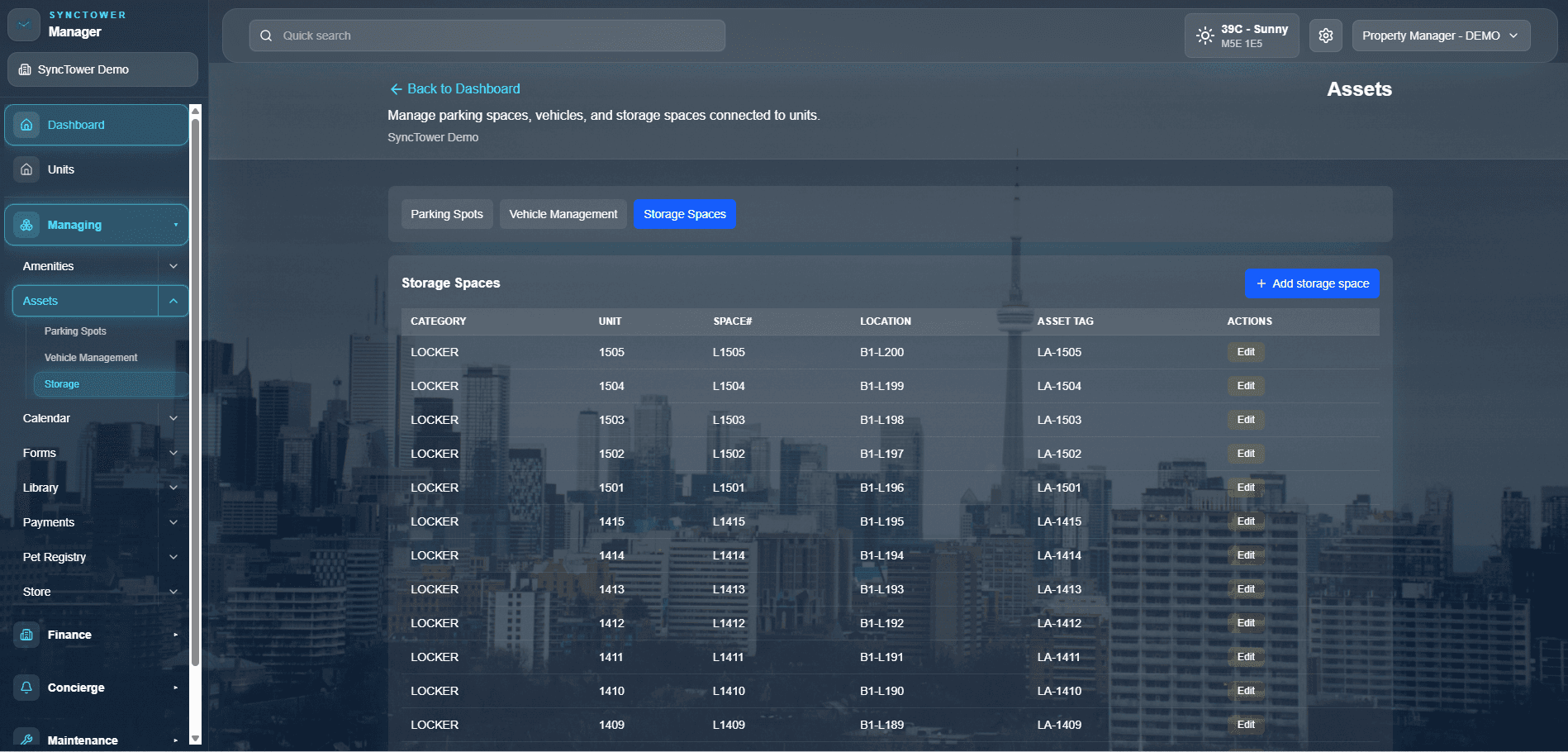Expand the Payments submenu chevron
The image size is (1568, 752).
coord(173,522)
